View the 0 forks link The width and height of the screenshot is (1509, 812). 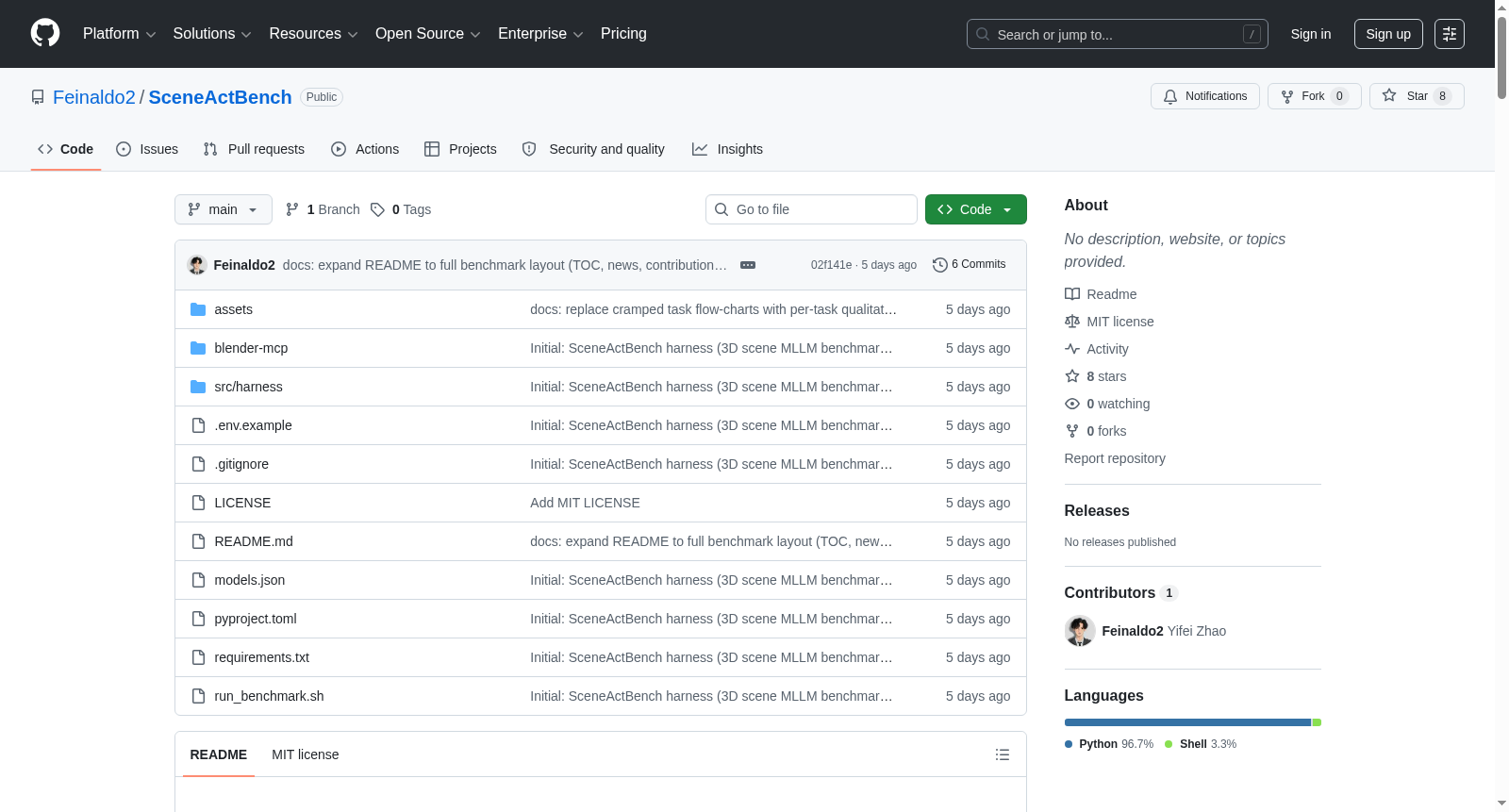pyautogui.click(x=1096, y=431)
